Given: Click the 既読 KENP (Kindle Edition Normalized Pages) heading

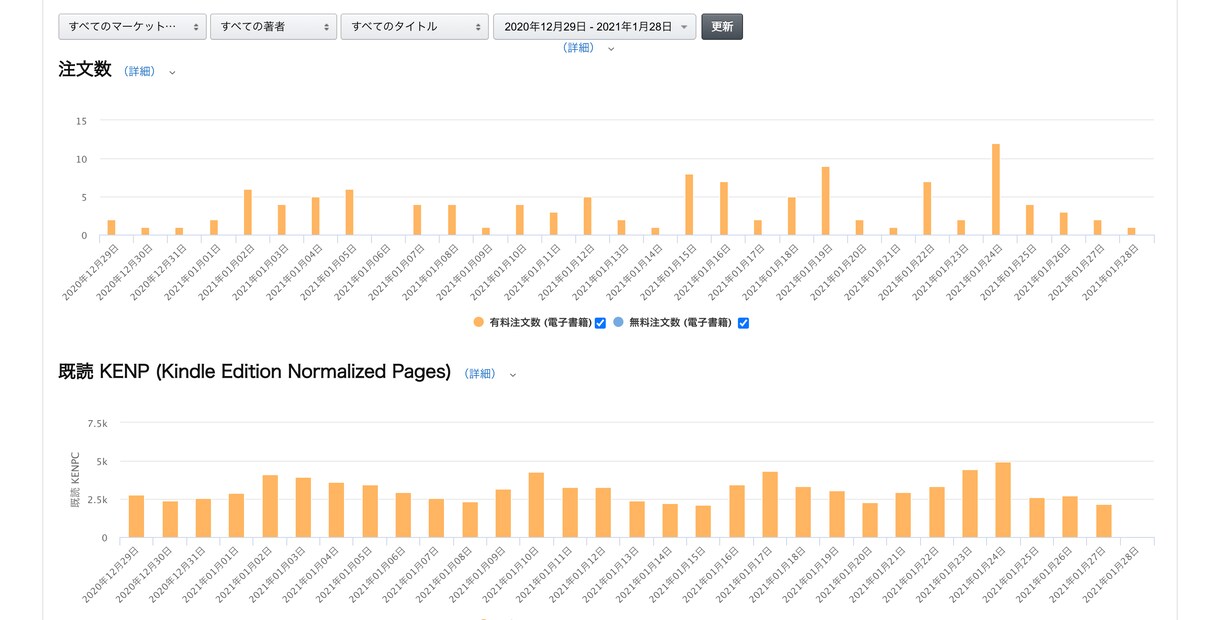Looking at the screenshot, I should tap(255, 372).
